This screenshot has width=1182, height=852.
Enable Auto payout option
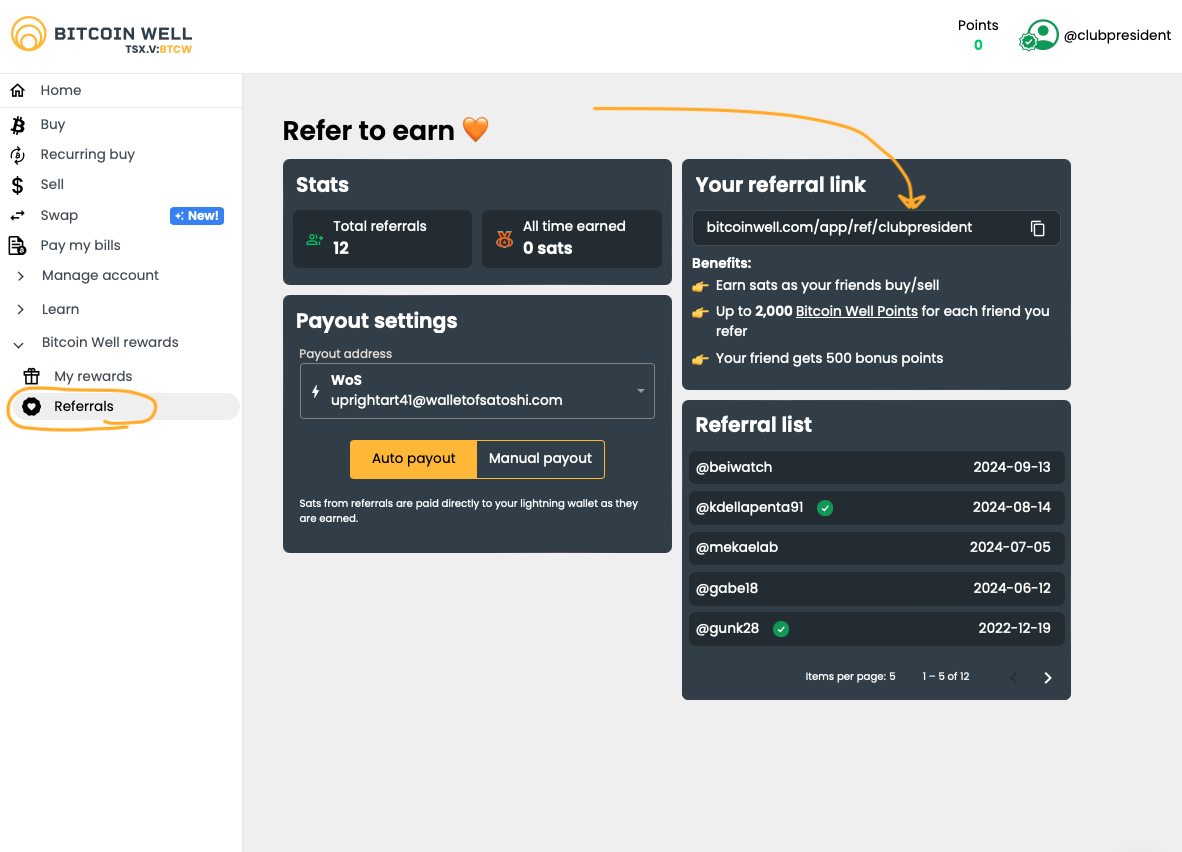tap(413, 459)
